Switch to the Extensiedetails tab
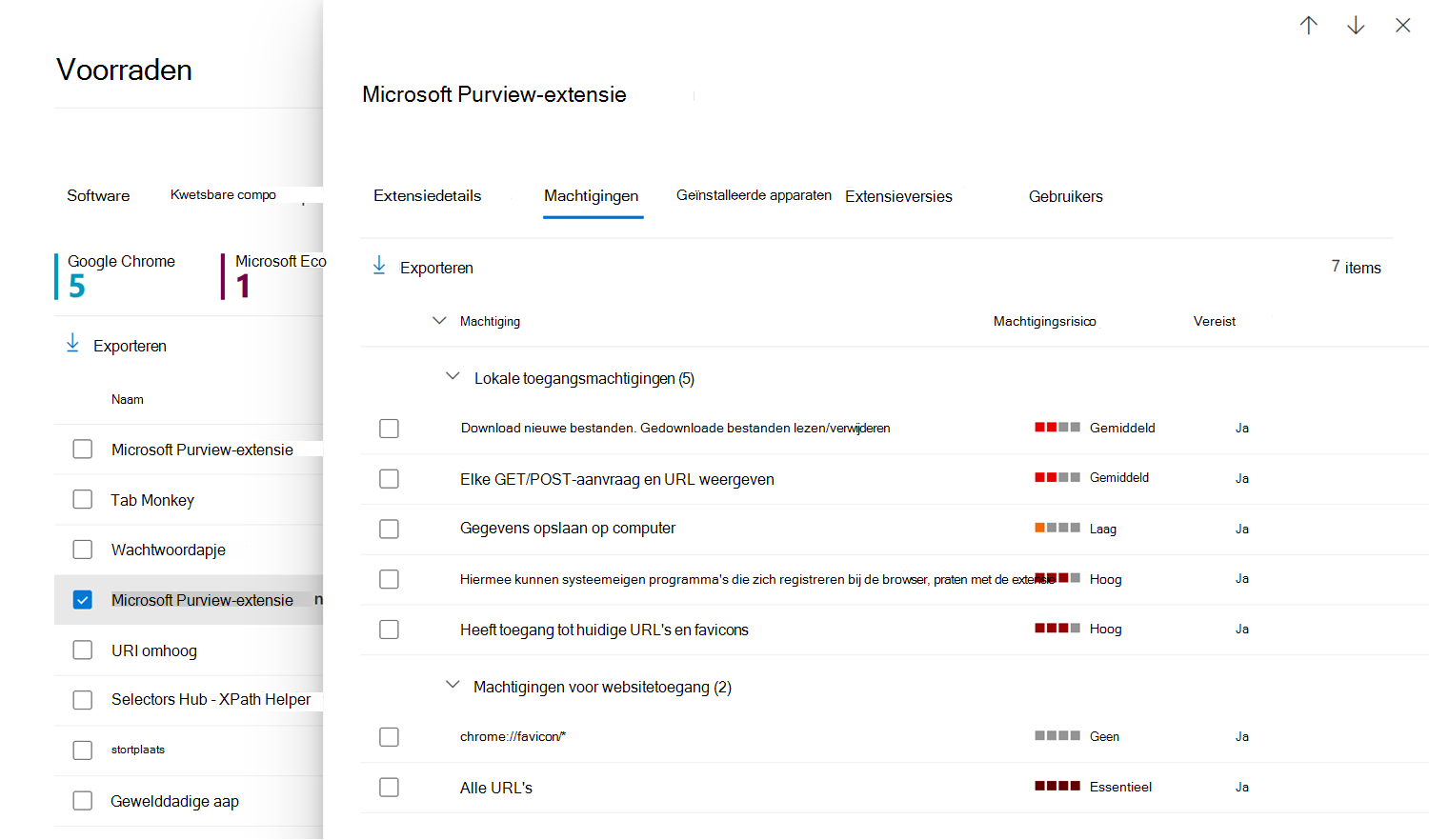This screenshot has height=840, width=1429. coord(427,196)
